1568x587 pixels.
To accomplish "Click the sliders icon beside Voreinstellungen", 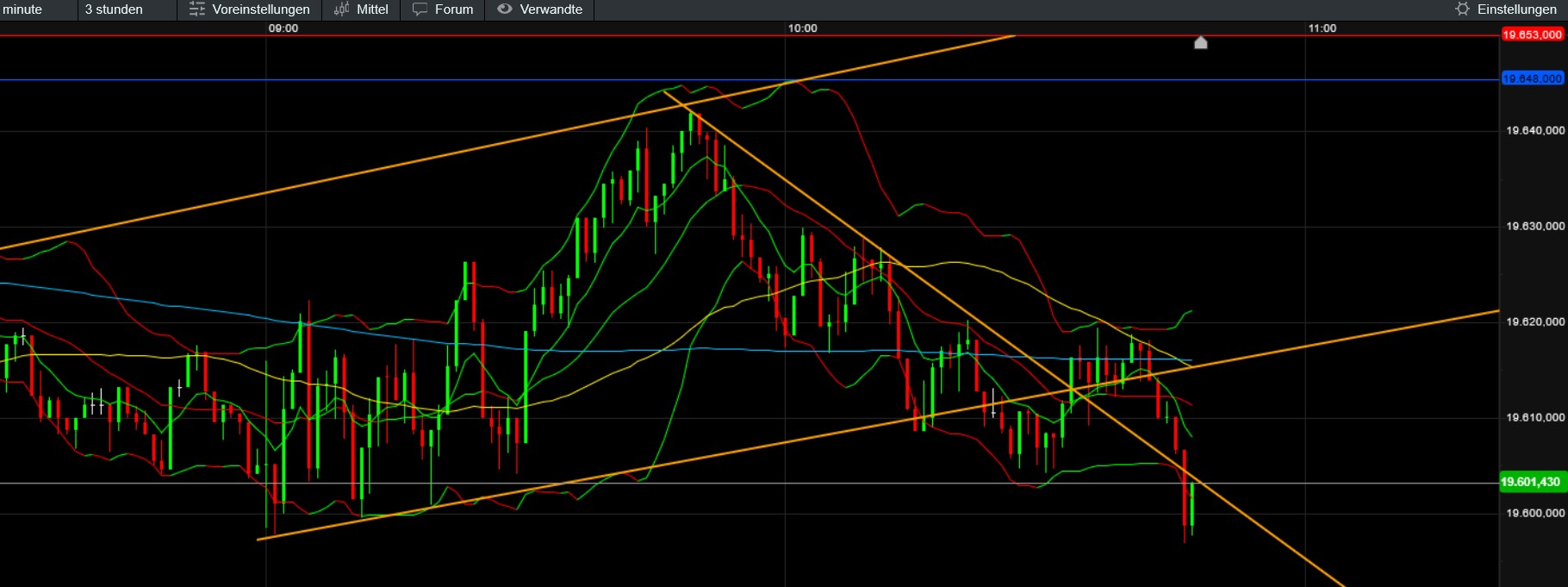I will pos(197,9).
